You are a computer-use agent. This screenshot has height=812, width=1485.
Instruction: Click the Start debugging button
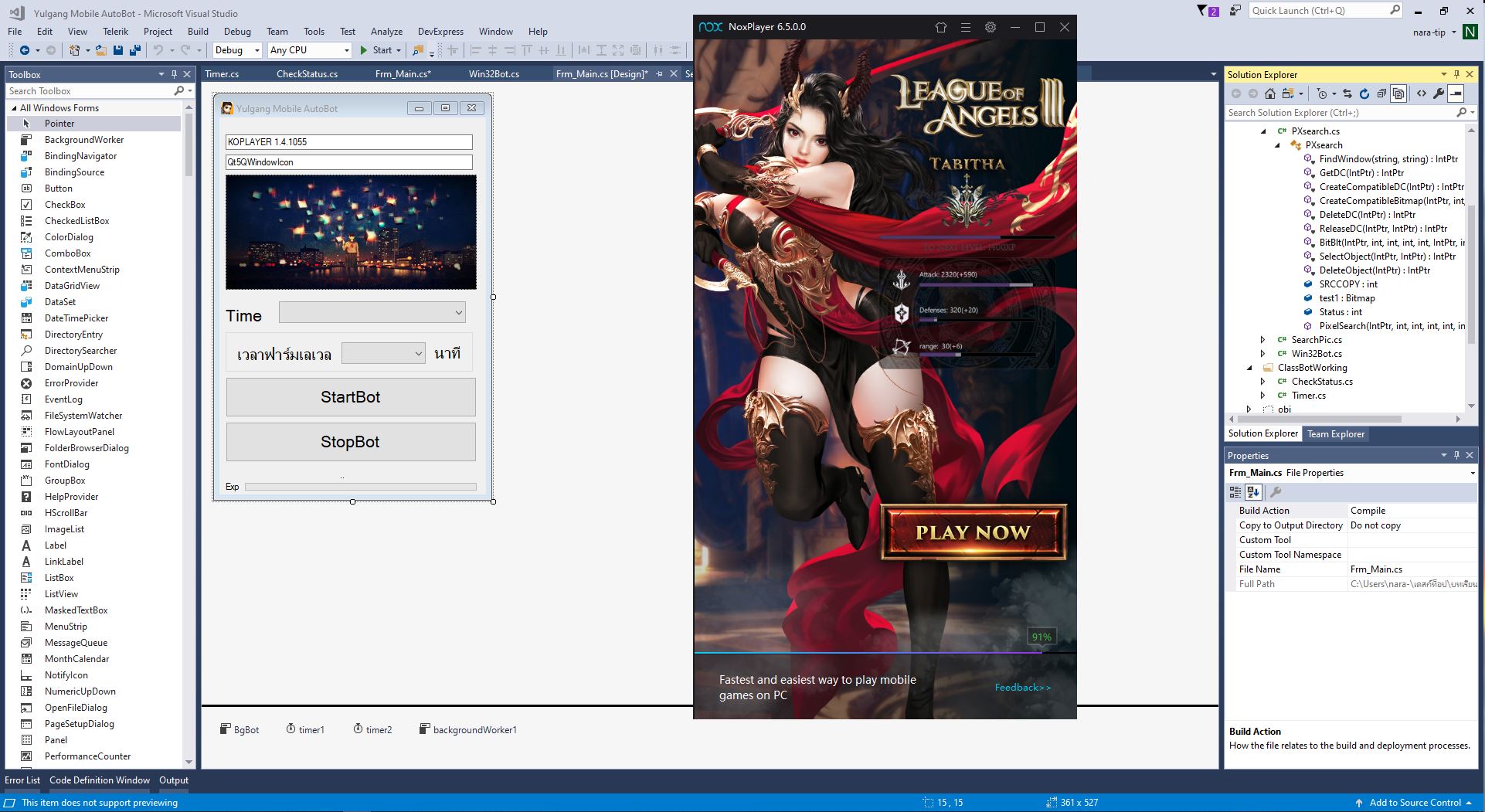[375, 50]
